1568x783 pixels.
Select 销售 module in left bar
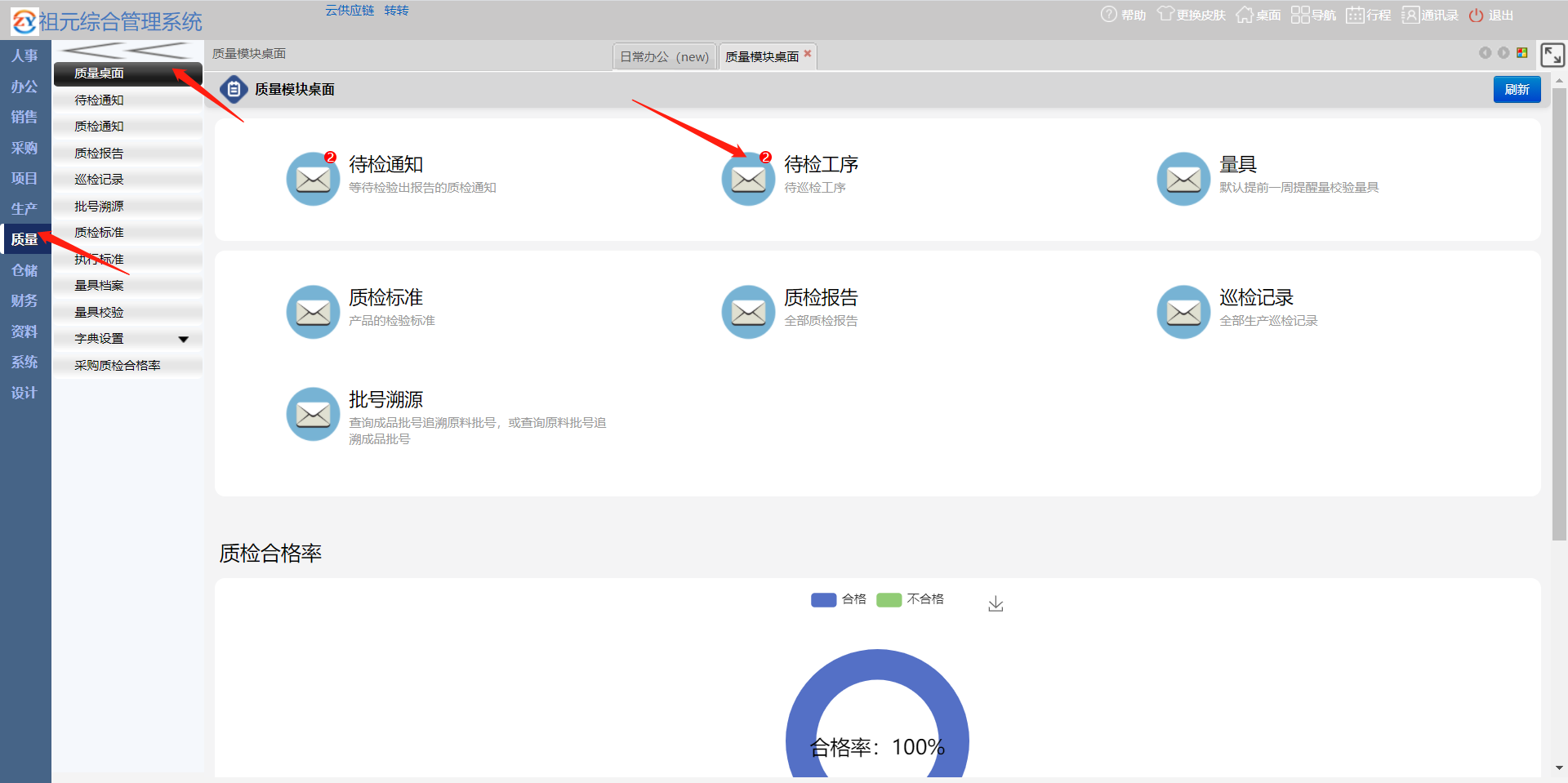[x=24, y=117]
